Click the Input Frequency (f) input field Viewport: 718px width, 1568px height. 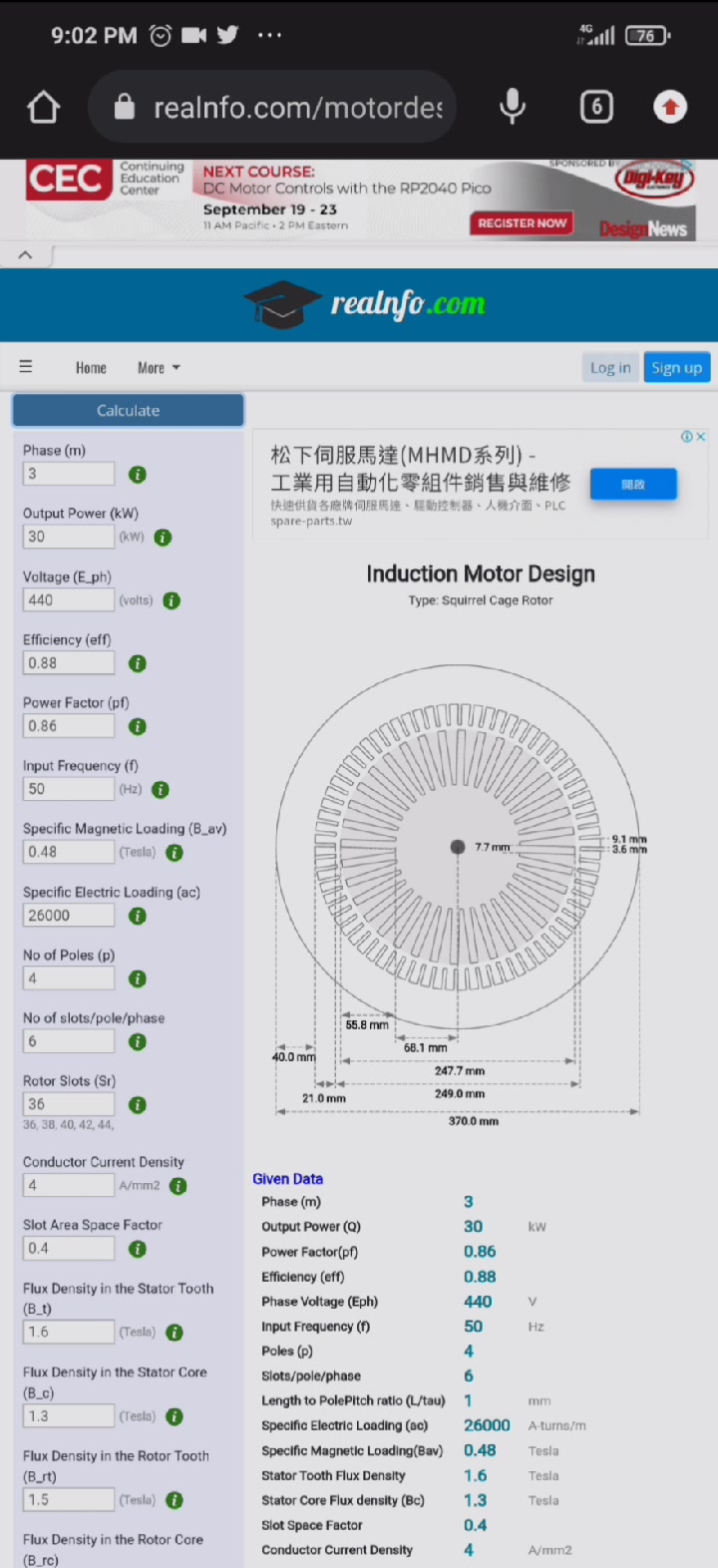tap(69, 789)
